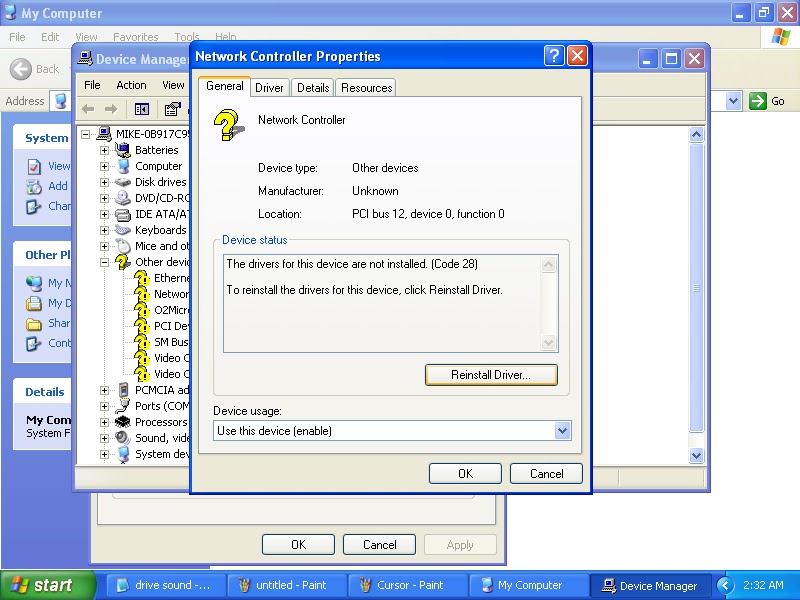
Task: Collapse the MIKE-0B917C9 root node
Action: 86,134
